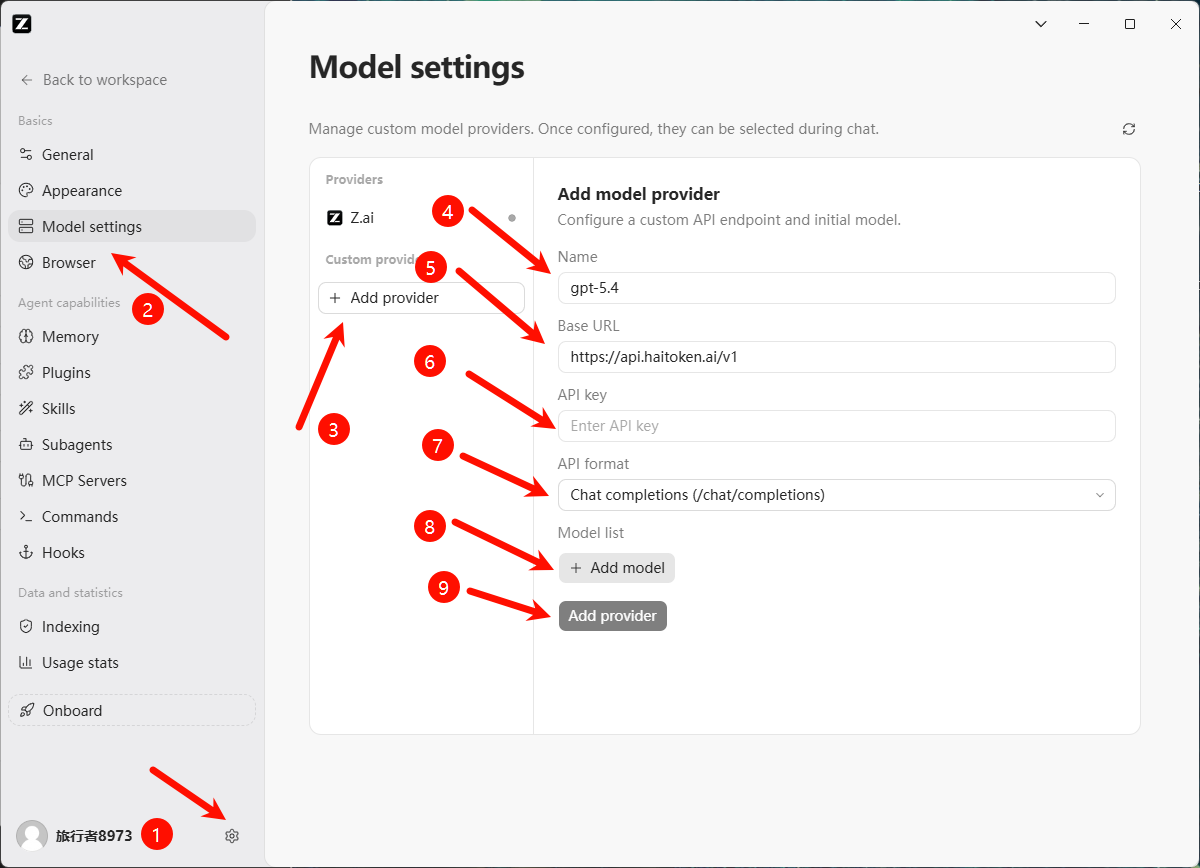This screenshot has width=1200, height=868.
Task: Click the Hooks anchor icon
Action: [26, 553]
